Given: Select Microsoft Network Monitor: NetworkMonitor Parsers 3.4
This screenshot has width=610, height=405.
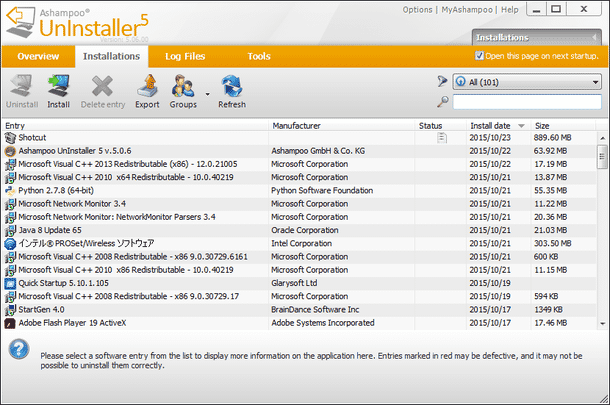Looking at the screenshot, I should click(x=299, y=217).
